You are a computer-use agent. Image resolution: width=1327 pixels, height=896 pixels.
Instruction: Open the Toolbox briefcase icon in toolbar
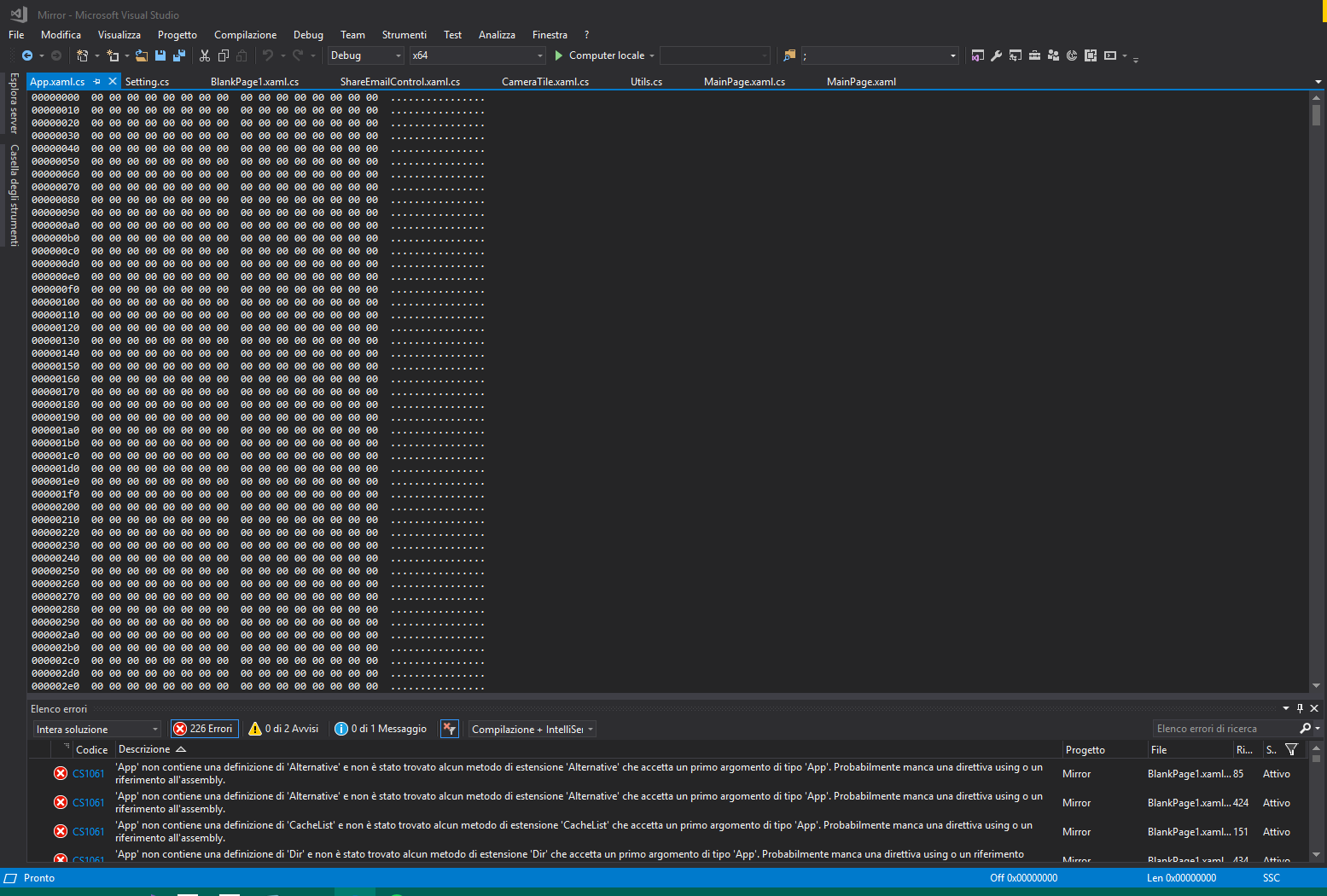[x=1034, y=55]
